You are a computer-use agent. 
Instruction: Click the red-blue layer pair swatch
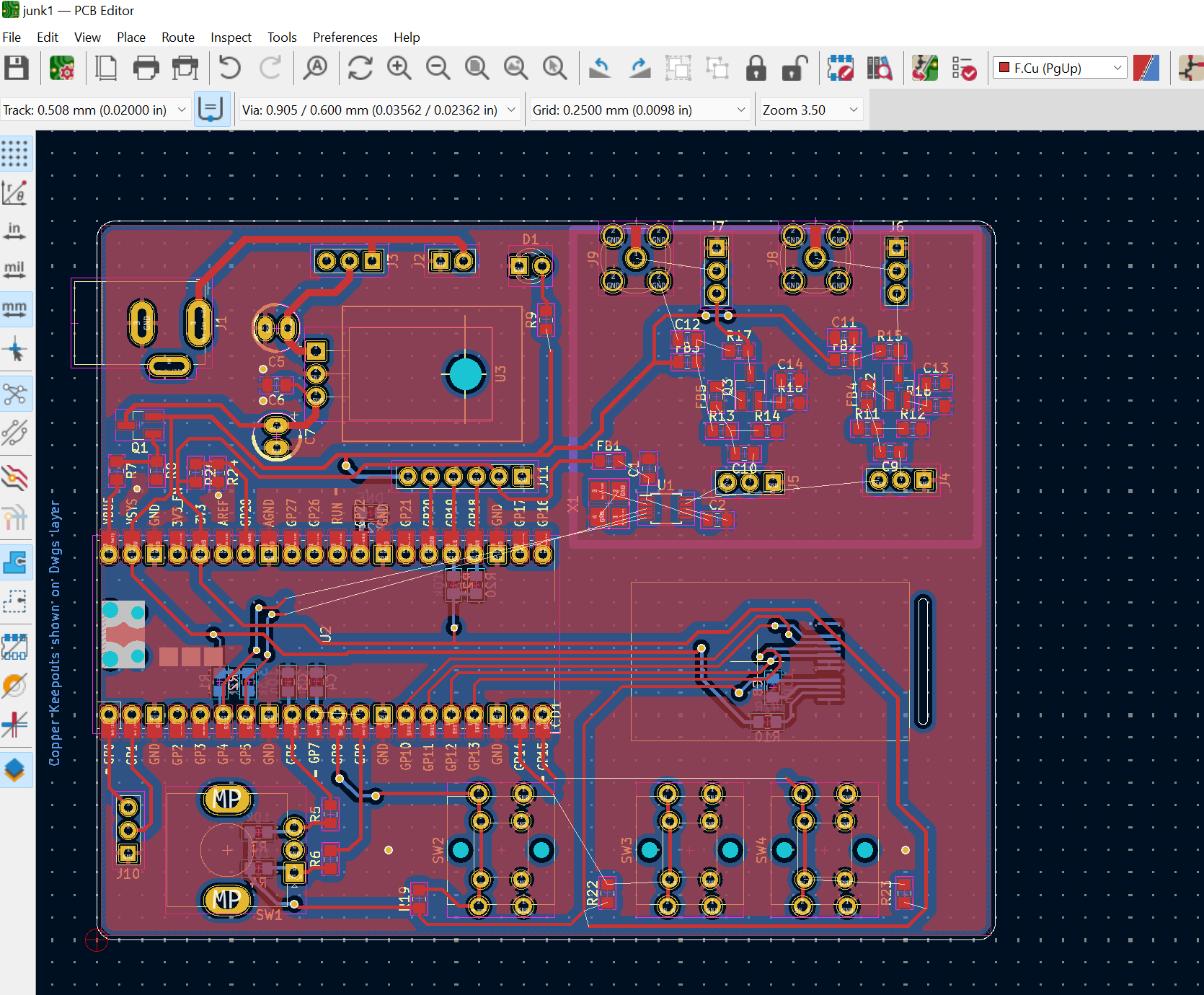click(x=1146, y=68)
